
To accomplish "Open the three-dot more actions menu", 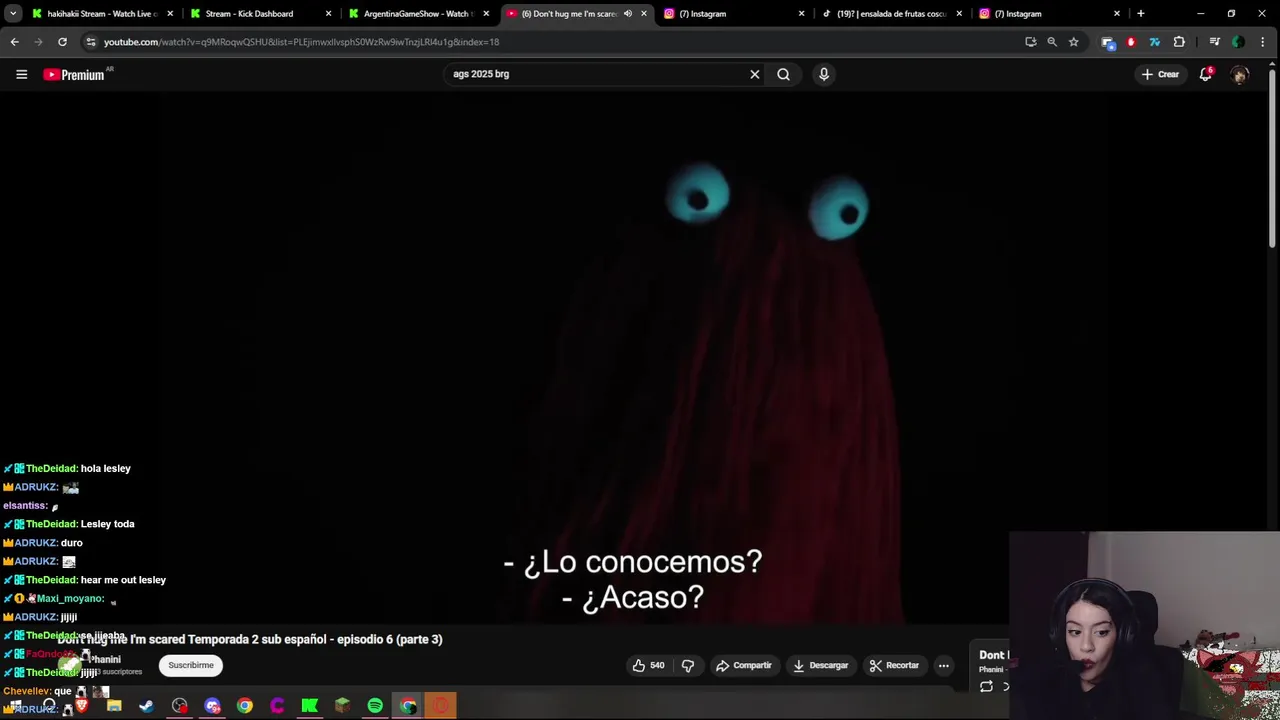I will [x=944, y=665].
